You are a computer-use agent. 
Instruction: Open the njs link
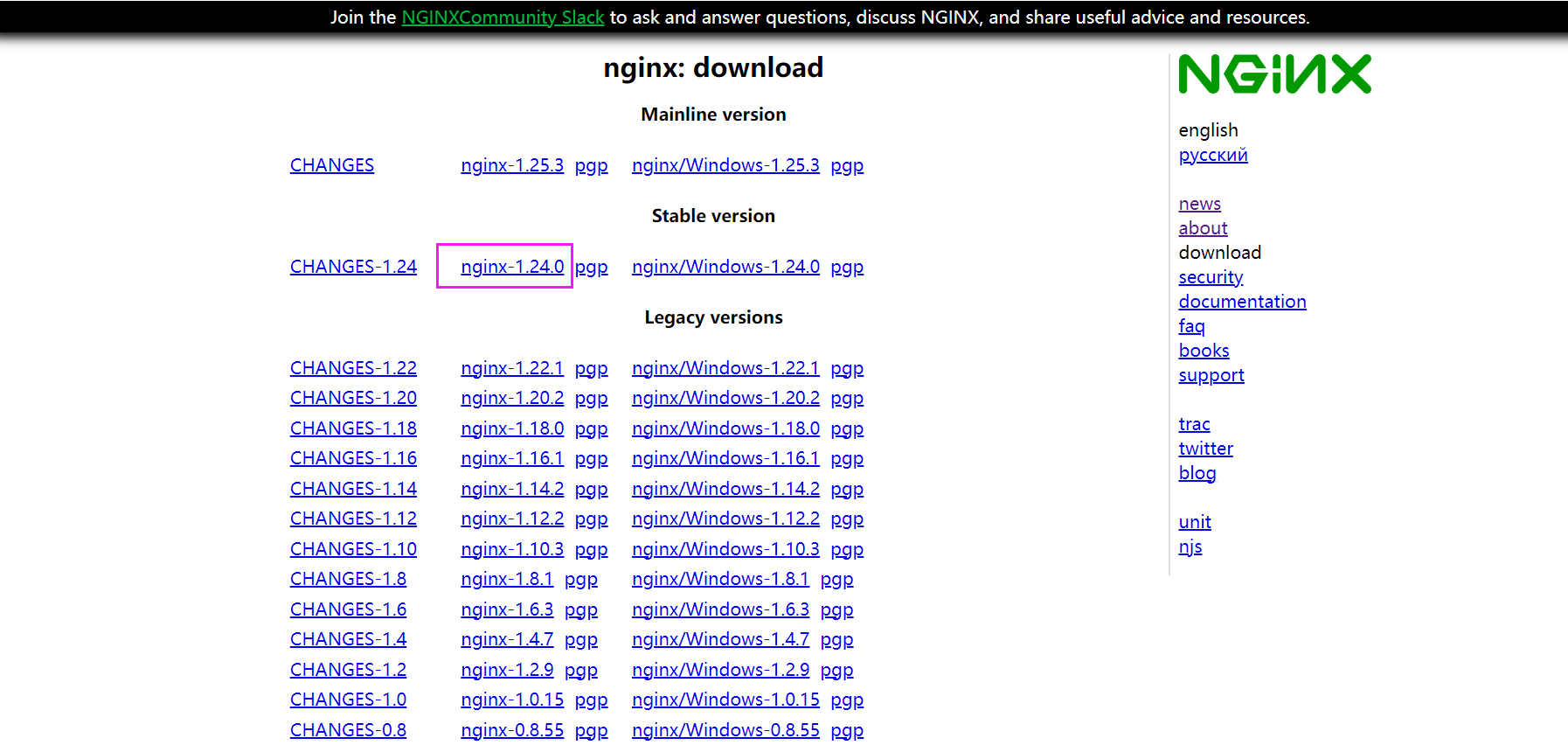pos(1190,547)
